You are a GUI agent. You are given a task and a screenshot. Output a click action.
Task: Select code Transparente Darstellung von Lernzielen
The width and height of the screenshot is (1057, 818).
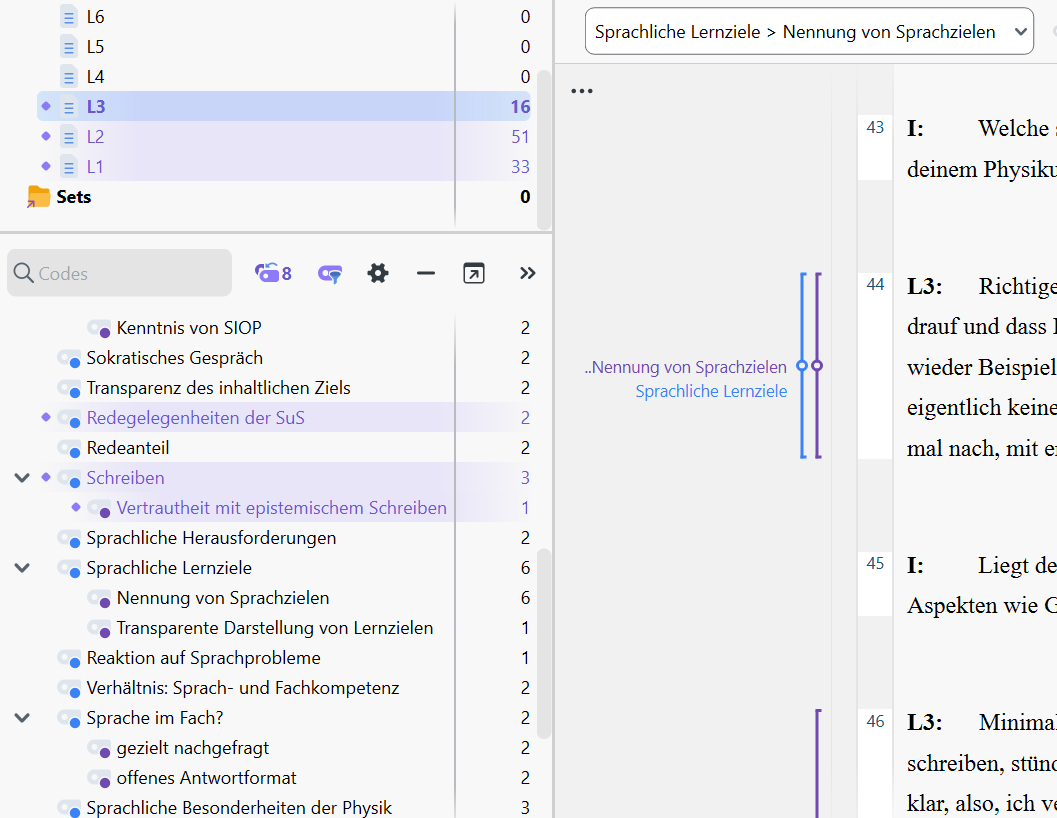tap(274, 628)
